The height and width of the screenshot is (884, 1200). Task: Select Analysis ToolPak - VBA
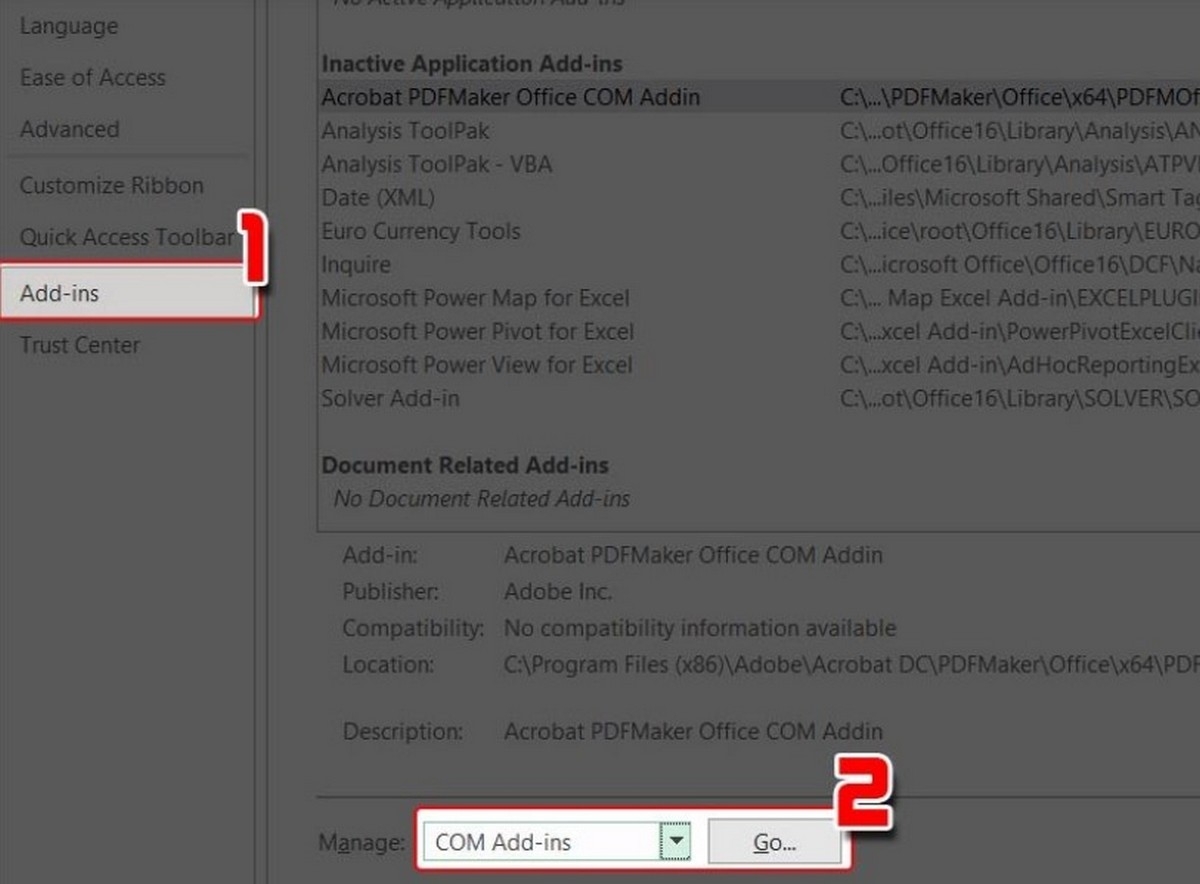[x=436, y=164]
